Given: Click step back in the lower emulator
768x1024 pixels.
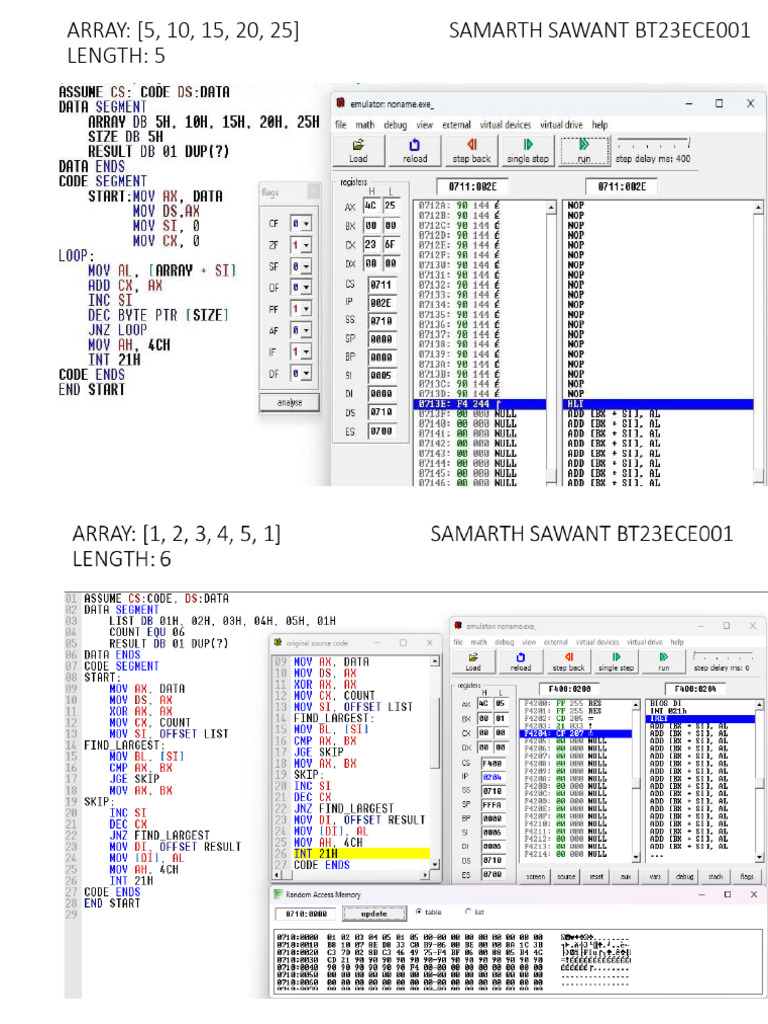Looking at the screenshot, I should point(568,662).
